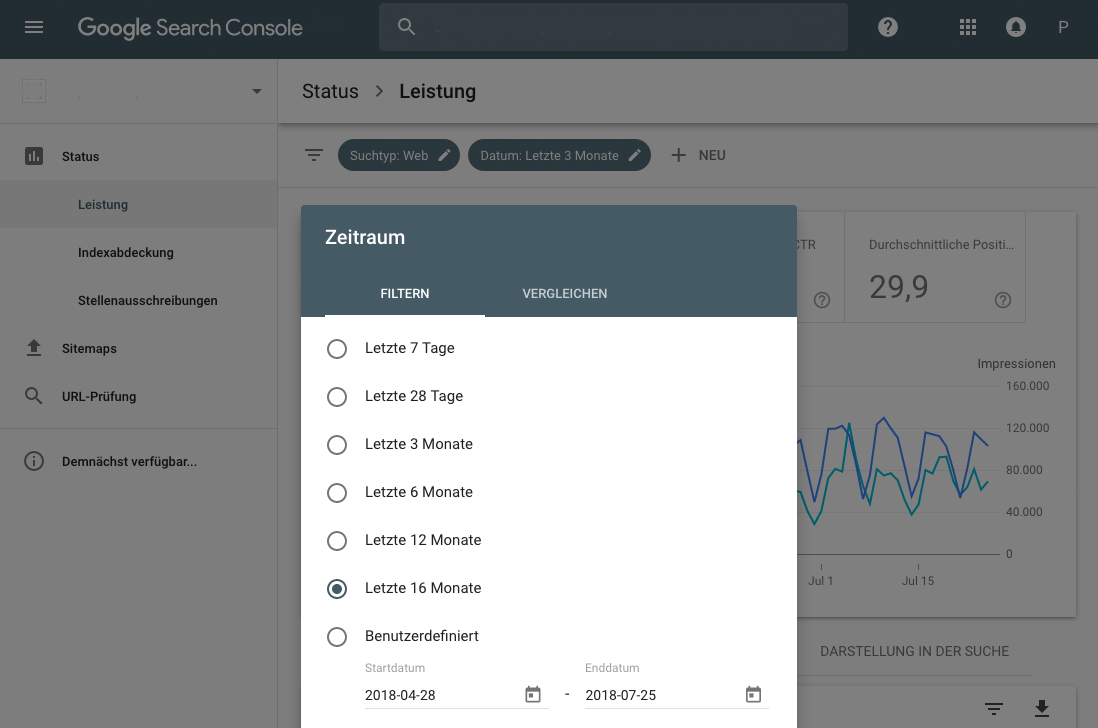The image size is (1098, 728).
Task: Click the Sitemaps upload icon
Action: (34, 348)
